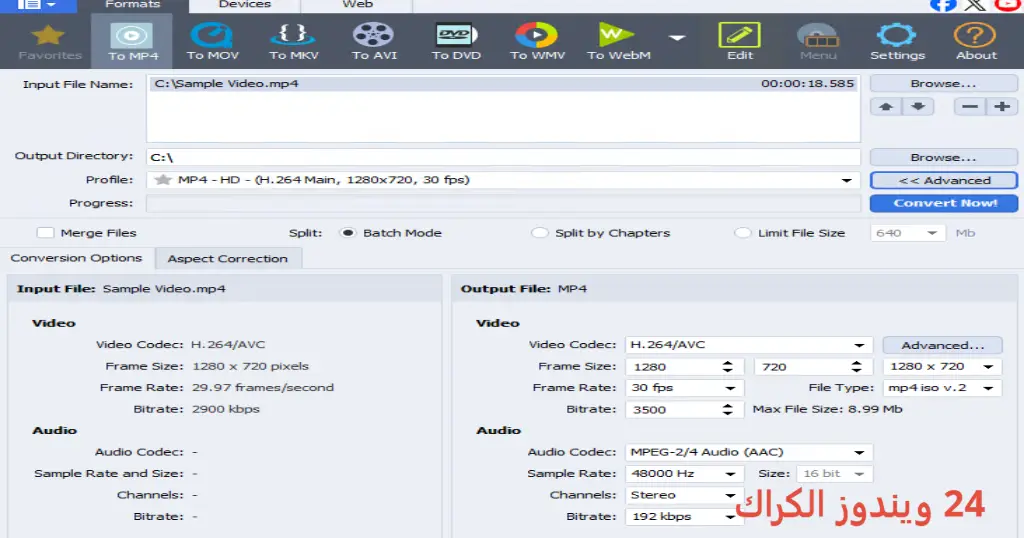Click Convert Now!
Viewport: 1024px width, 538px height.
pyautogui.click(x=943, y=203)
